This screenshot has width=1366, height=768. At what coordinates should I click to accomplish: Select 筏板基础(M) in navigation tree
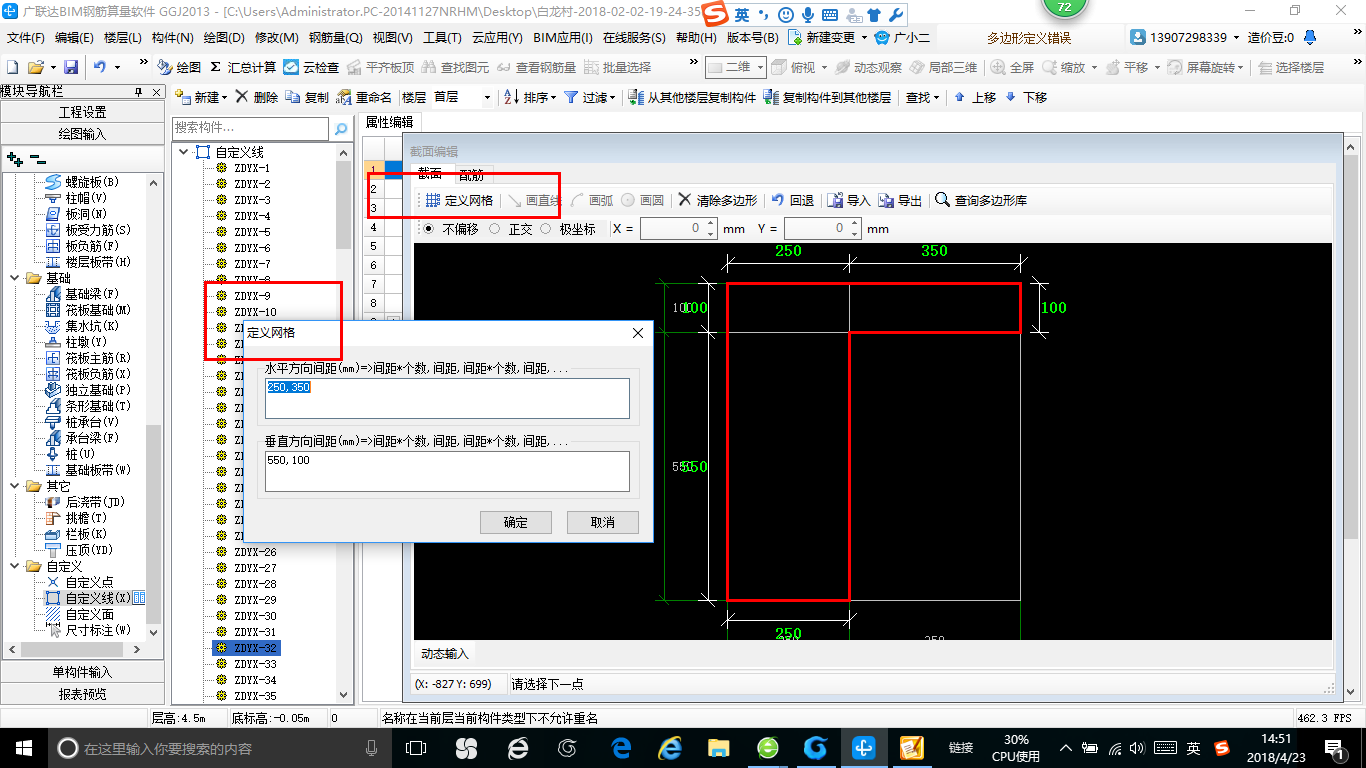coord(98,310)
